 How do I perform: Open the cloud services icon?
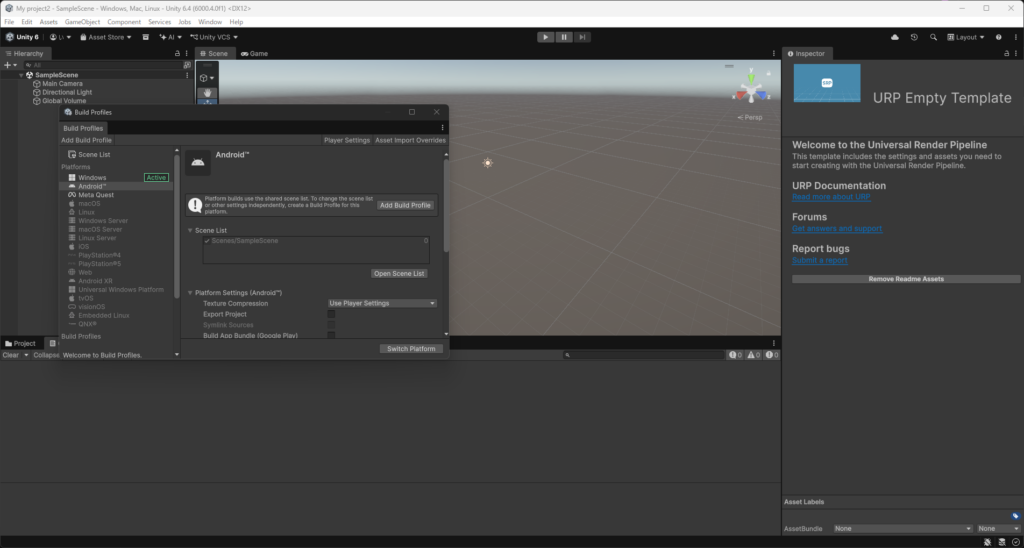(895, 37)
